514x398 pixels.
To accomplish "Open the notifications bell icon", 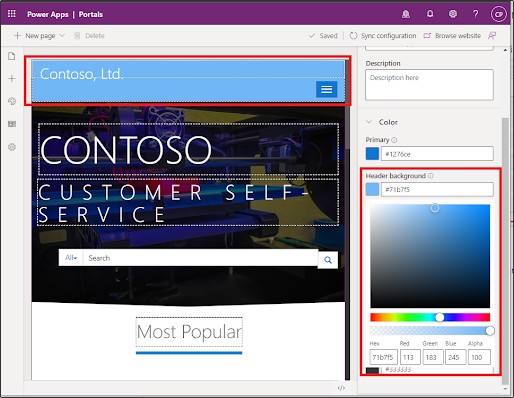I will pos(430,14).
